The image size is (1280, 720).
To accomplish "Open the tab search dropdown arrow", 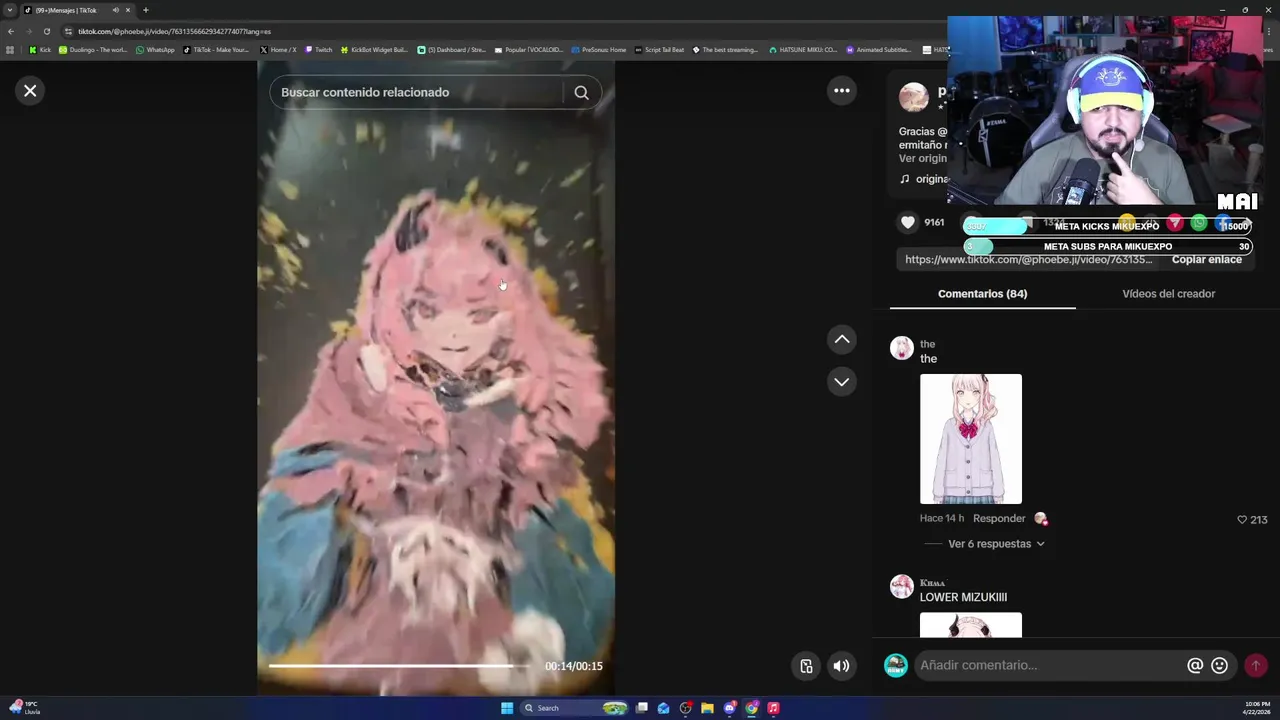I will coord(10,10).
